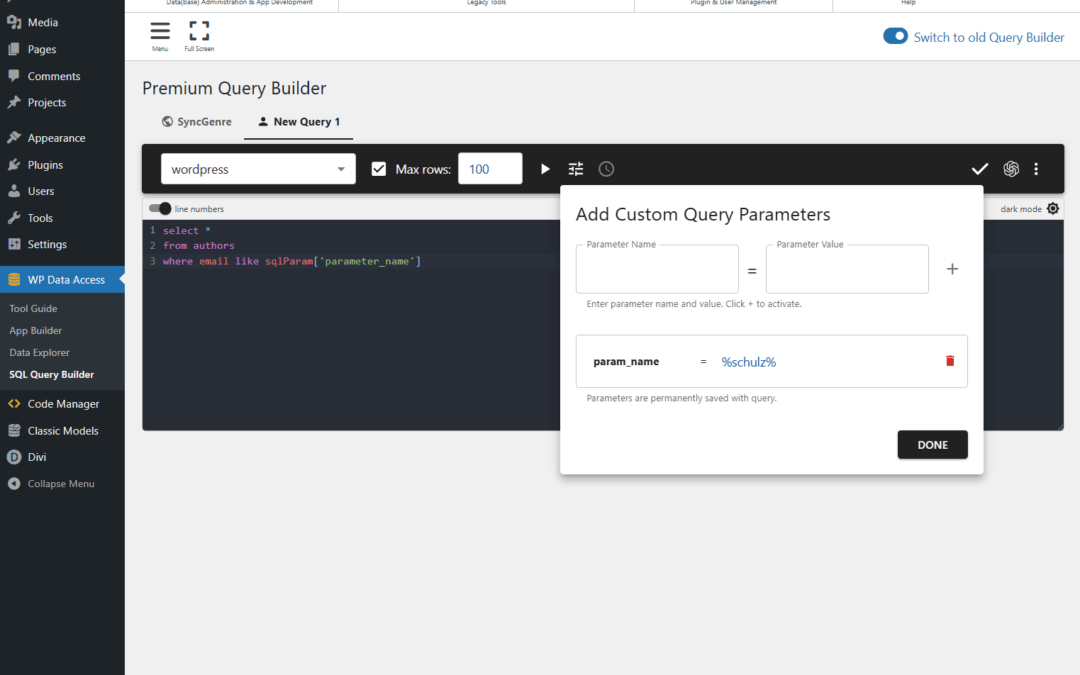The height and width of the screenshot is (675, 1080).
Task: Open SQL Query Builder submenu link
Action: point(52,375)
